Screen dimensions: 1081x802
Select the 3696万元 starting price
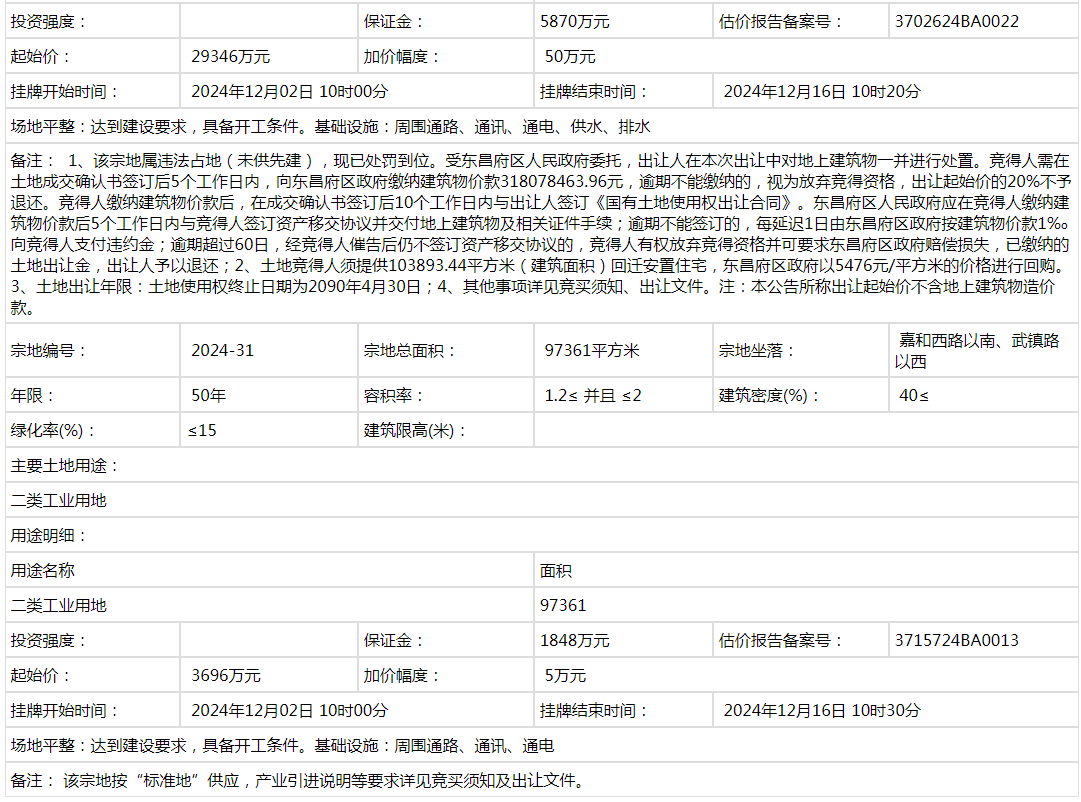(x=226, y=676)
